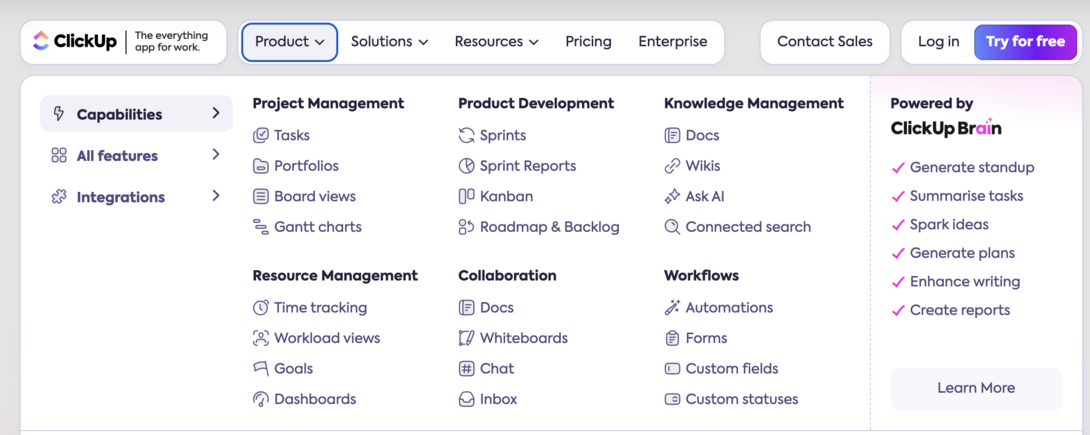The height and width of the screenshot is (435, 1090).
Task: Click the All features grid icon
Action: [59, 156]
